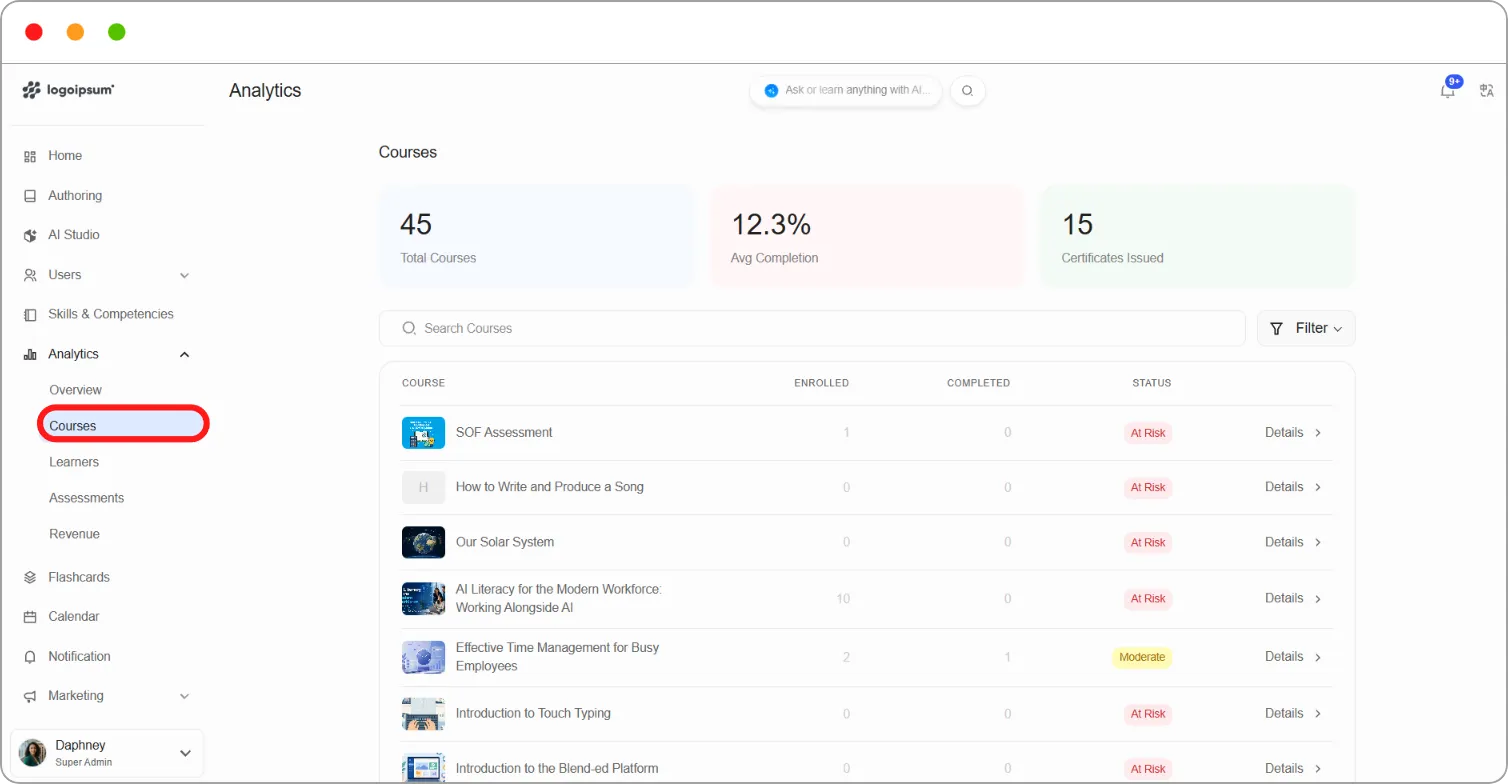The height and width of the screenshot is (784, 1508).
Task: Click the STATUS column header
Action: 1152,383
